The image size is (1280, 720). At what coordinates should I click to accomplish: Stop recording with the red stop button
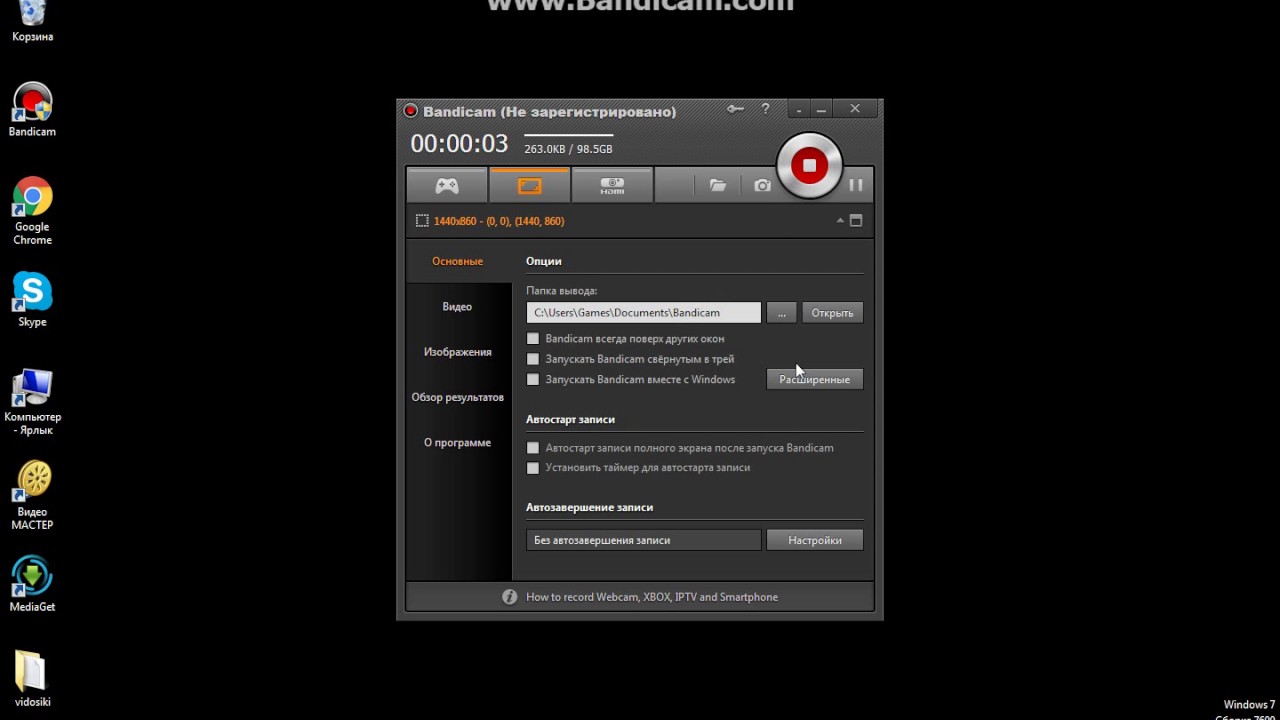click(810, 165)
